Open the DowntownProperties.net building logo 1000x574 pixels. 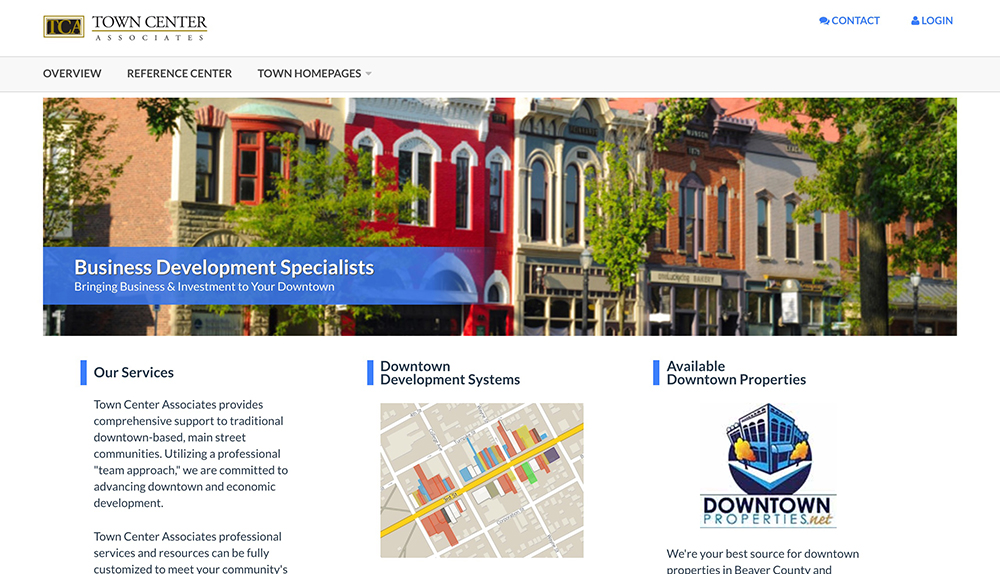(x=768, y=466)
